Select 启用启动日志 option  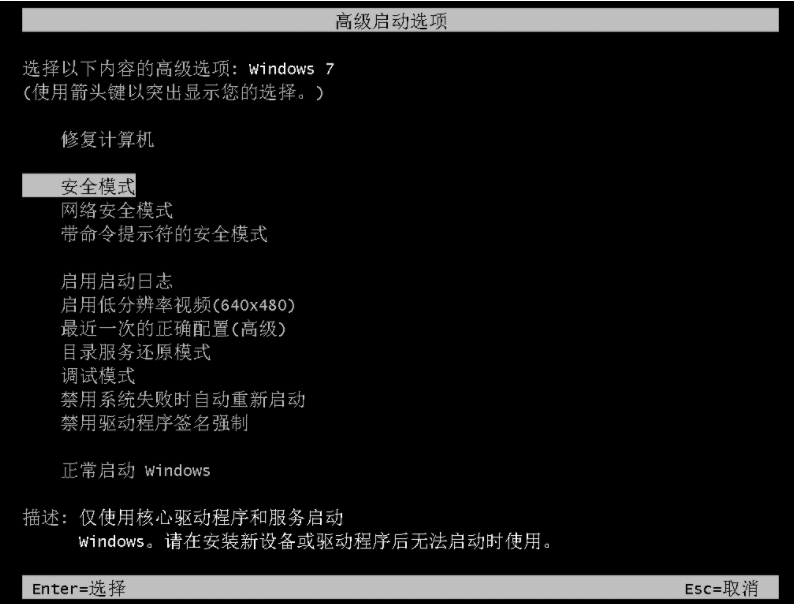(x=117, y=281)
